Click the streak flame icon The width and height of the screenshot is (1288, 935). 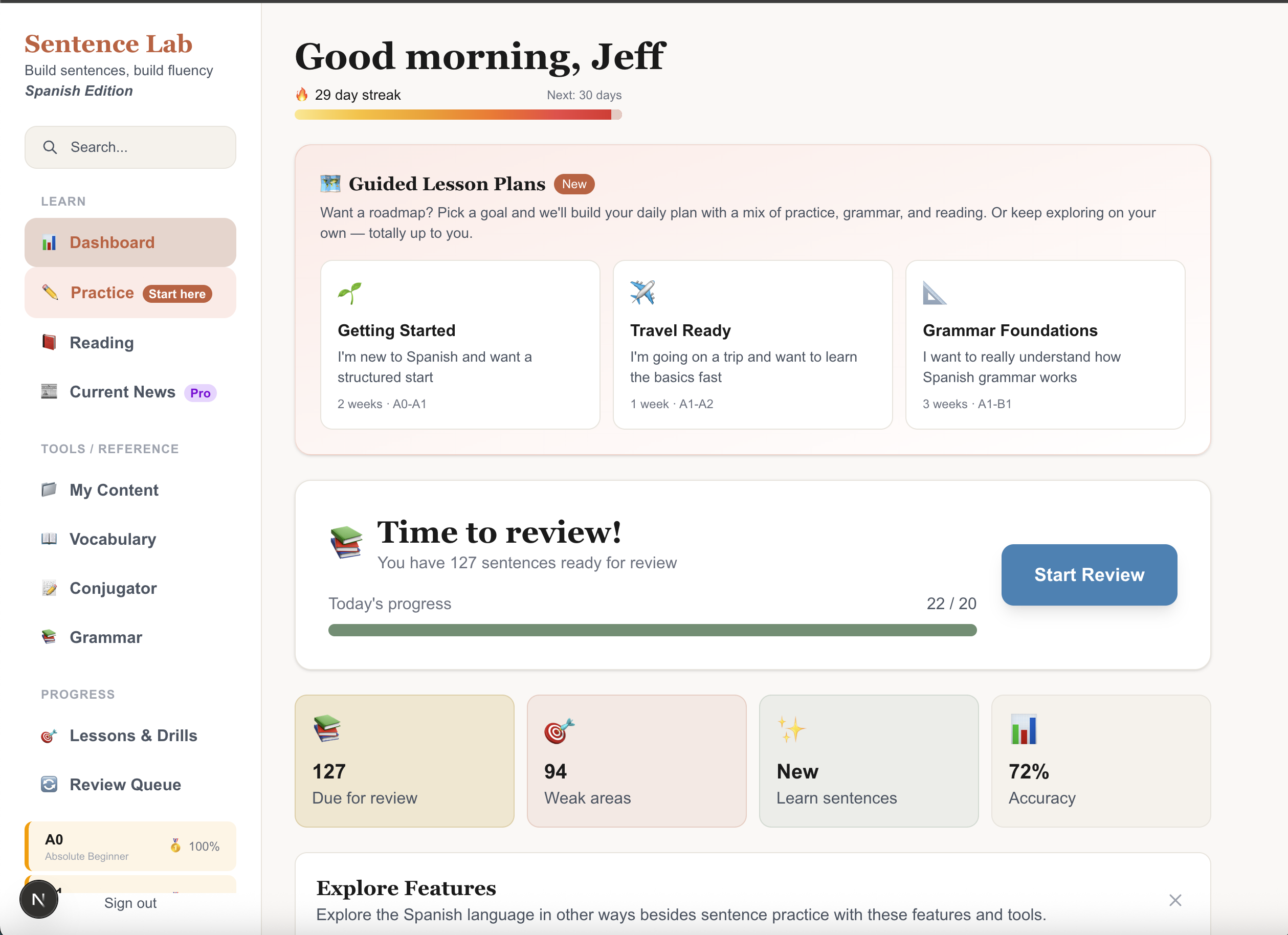tap(302, 94)
